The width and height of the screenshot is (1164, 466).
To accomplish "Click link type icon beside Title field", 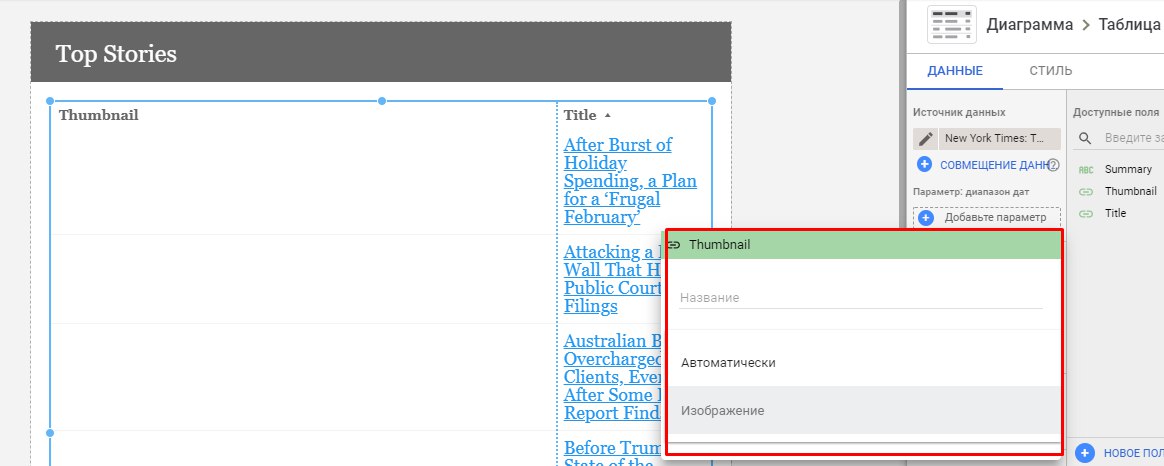I will [1086, 214].
